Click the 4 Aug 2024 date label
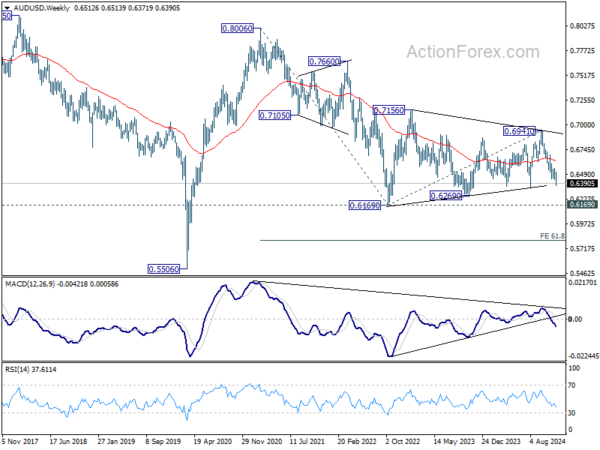The image size is (600, 450). point(548,442)
